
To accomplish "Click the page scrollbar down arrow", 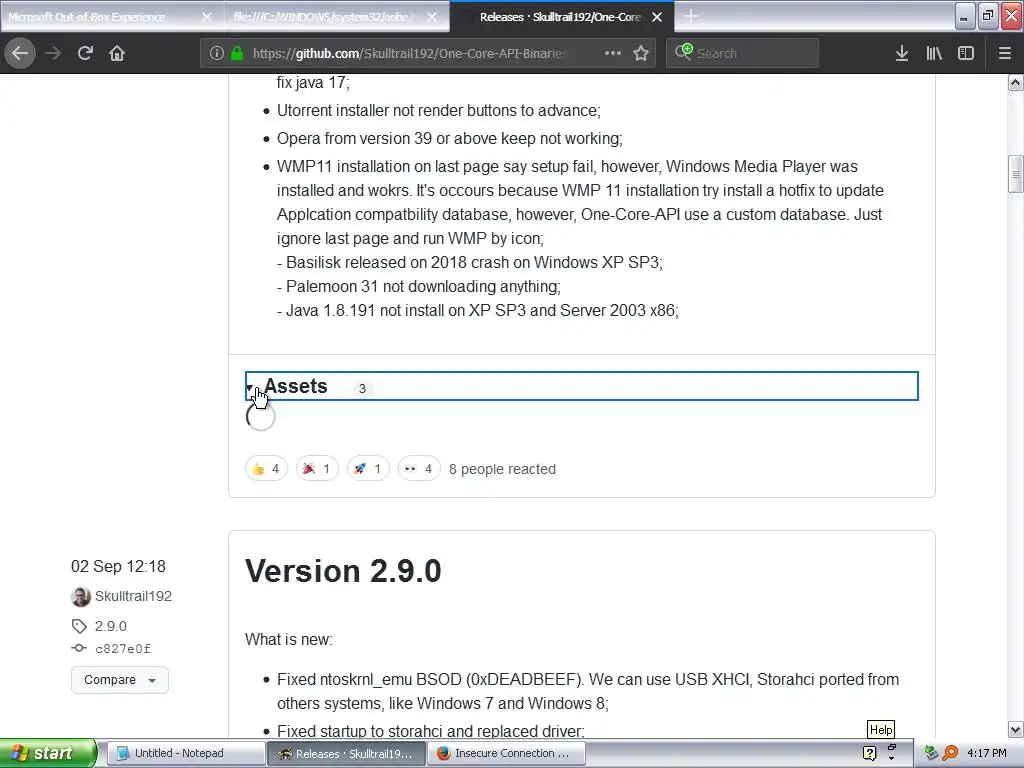I will click(1015, 729).
